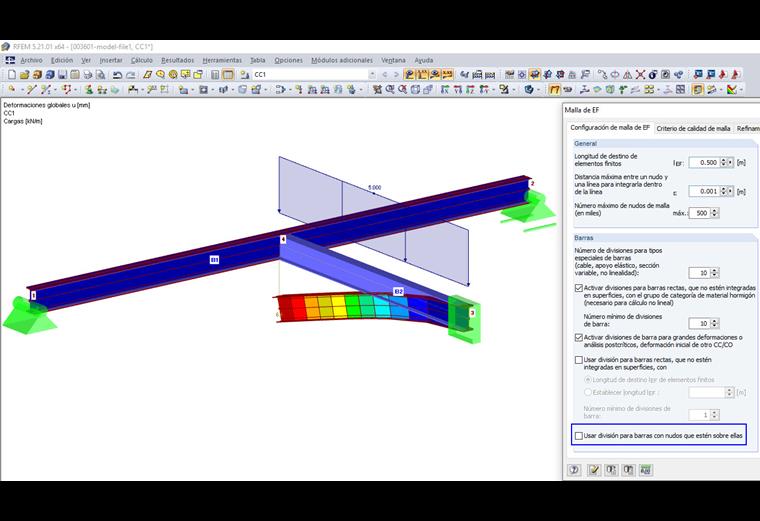The height and width of the screenshot is (521, 760).
Task: Click the print preview icon
Action: (100, 75)
